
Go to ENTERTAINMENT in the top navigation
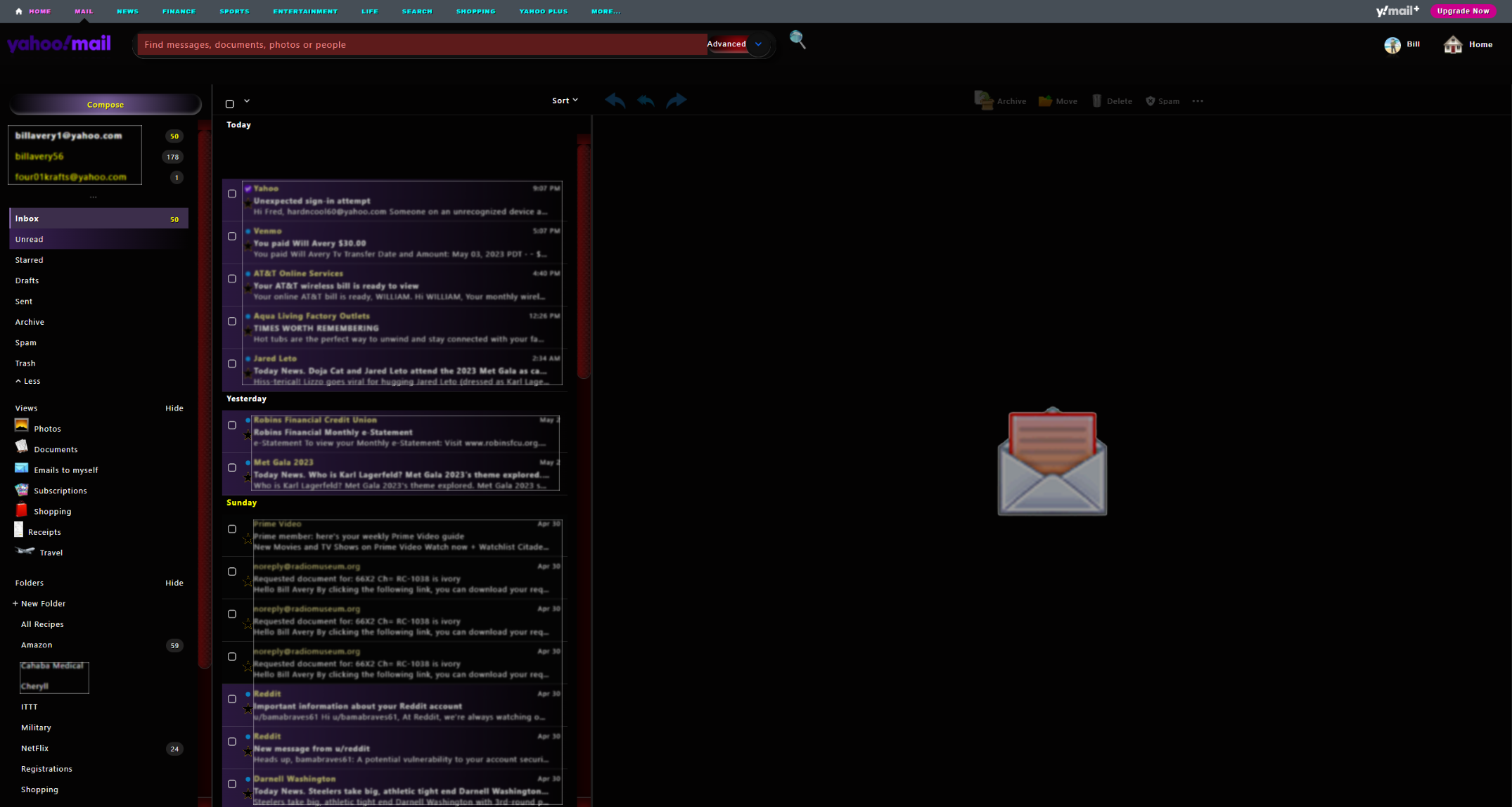point(305,11)
